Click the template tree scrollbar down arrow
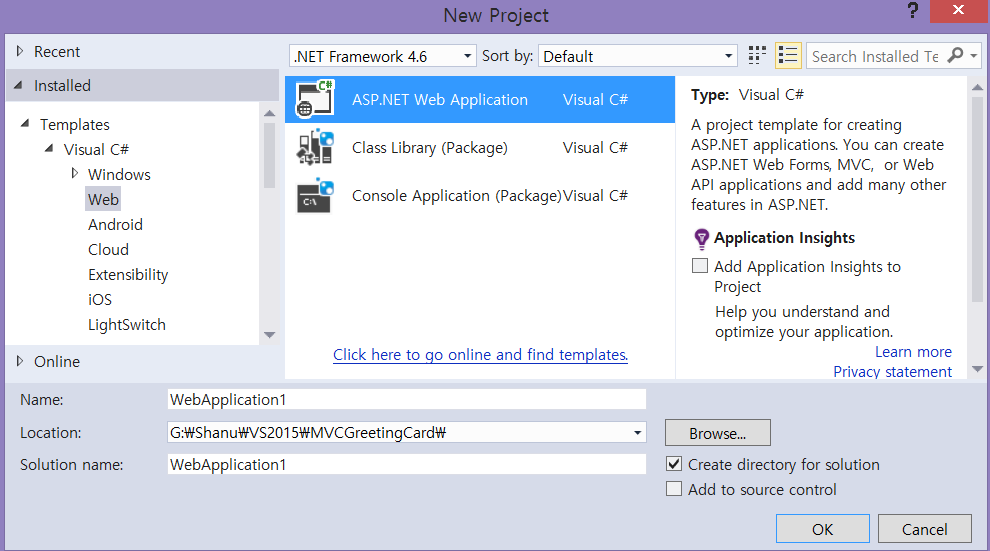Image resolution: width=990 pixels, height=551 pixels. click(x=270, y=335)
